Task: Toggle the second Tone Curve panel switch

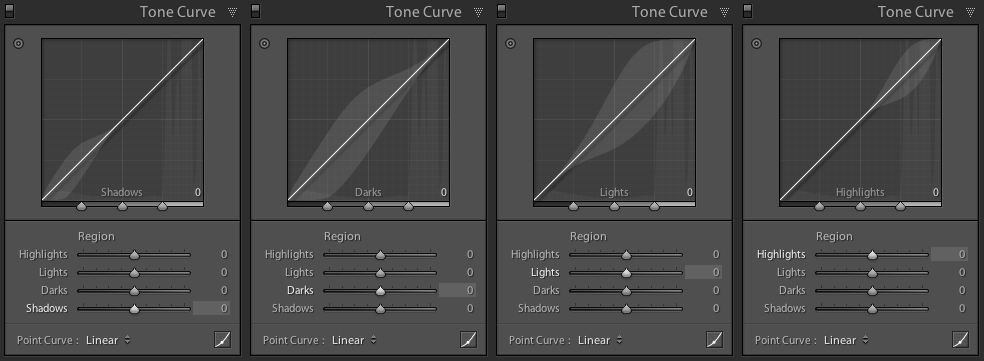Action: point(255,11)
